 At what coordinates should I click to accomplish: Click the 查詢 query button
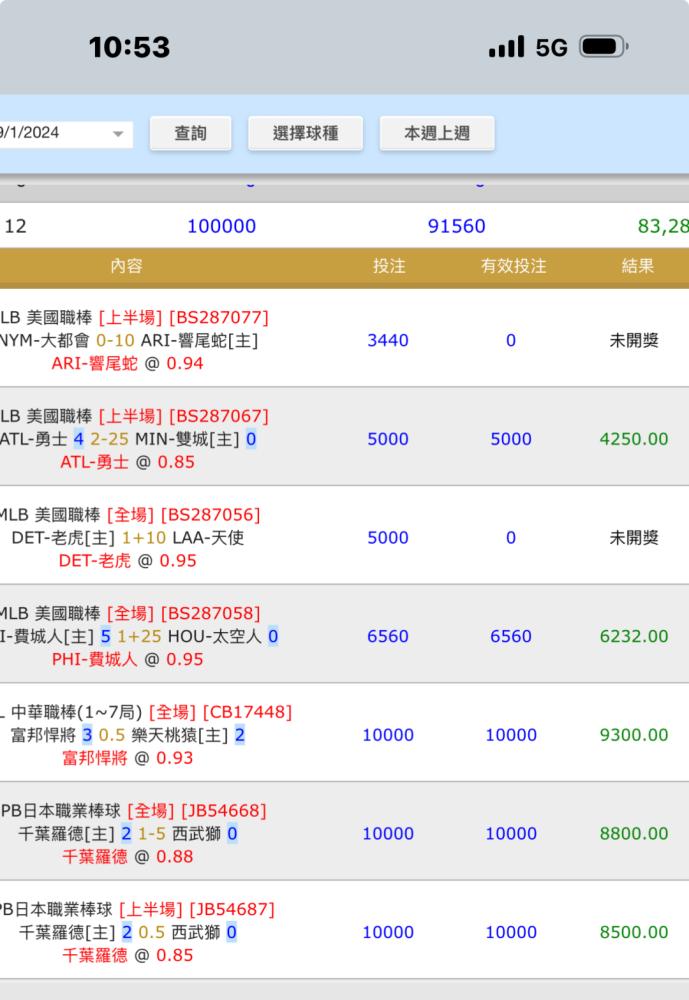coord(191,133)
